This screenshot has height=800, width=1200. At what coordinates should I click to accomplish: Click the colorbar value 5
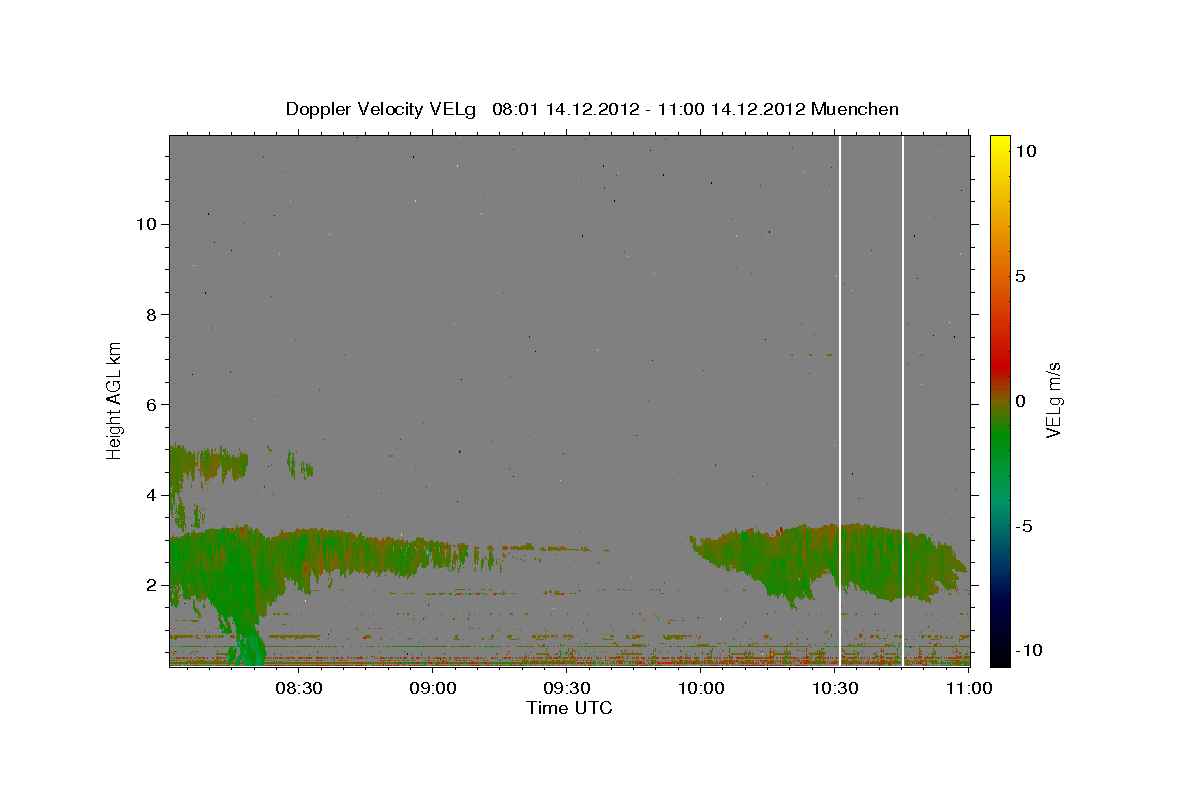[1020, 276]
